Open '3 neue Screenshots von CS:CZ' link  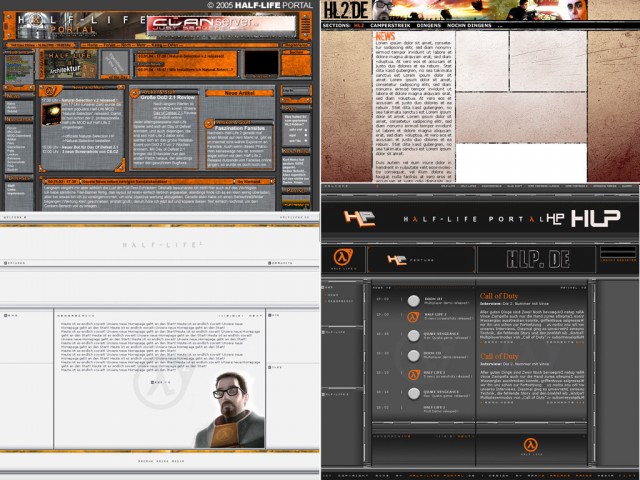(90, 151)
